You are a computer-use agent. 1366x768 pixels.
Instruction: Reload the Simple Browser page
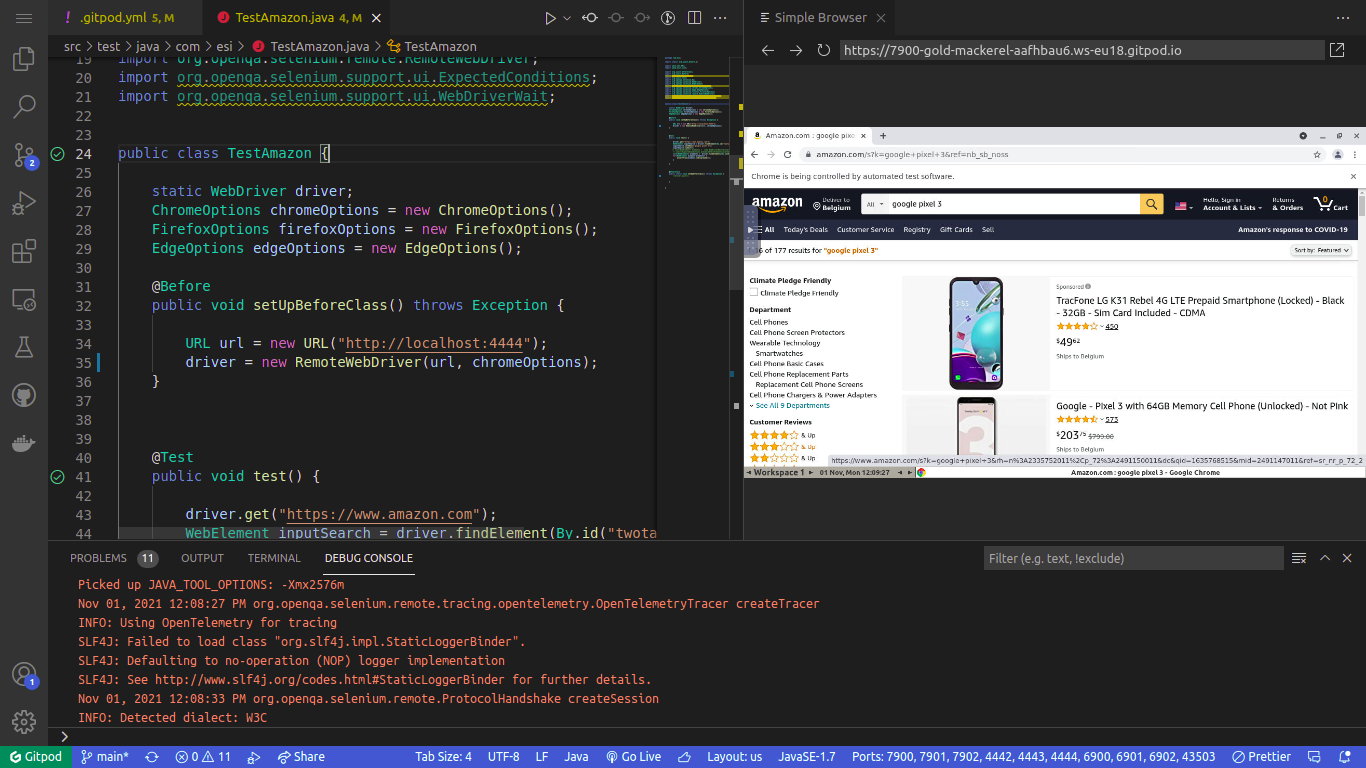pos(824,50)
